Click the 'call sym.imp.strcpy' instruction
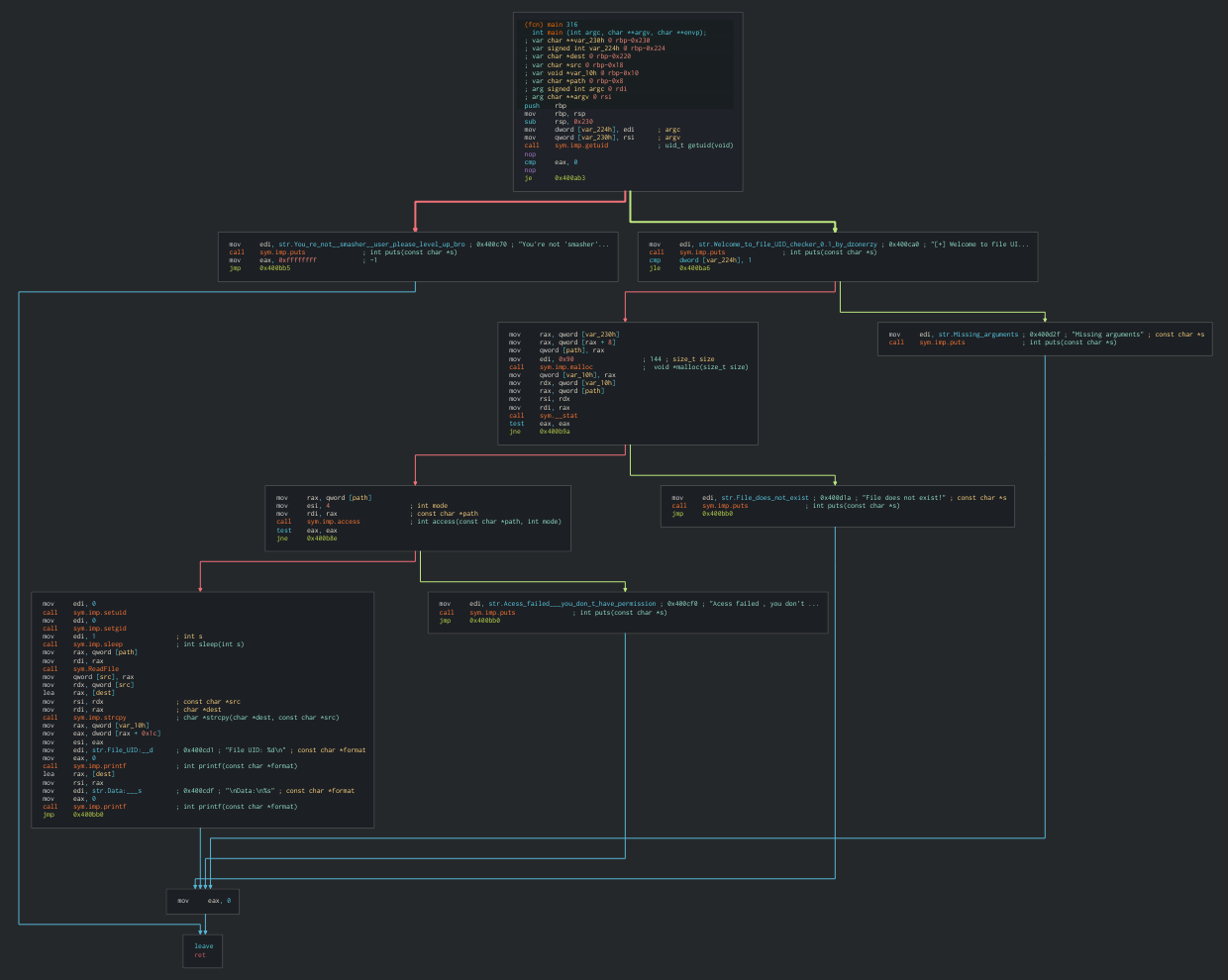Screen dimensions: 1228x980 click(99, 718)
